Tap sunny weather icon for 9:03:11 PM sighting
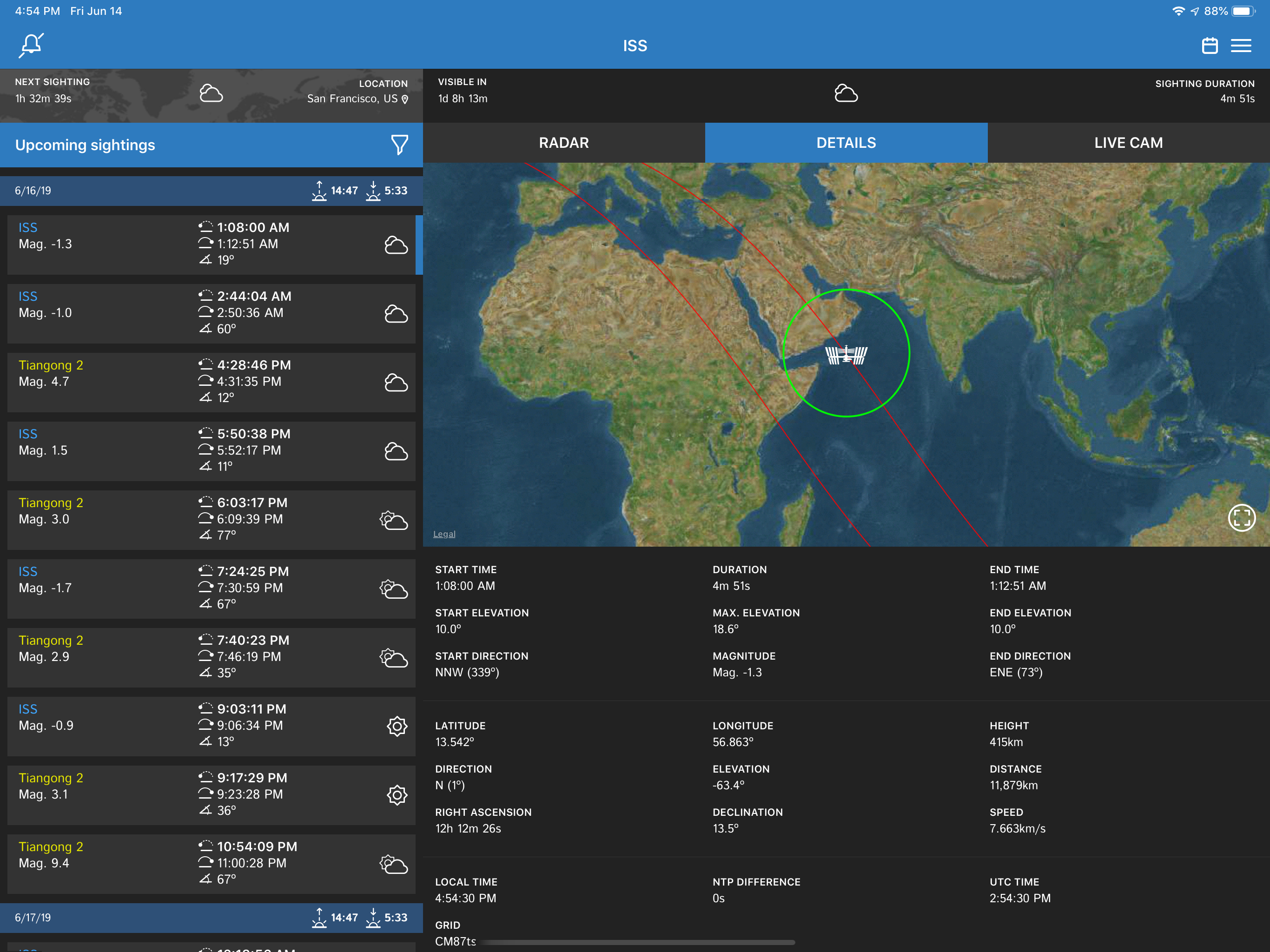1270x952 pixels. (397, 727)
